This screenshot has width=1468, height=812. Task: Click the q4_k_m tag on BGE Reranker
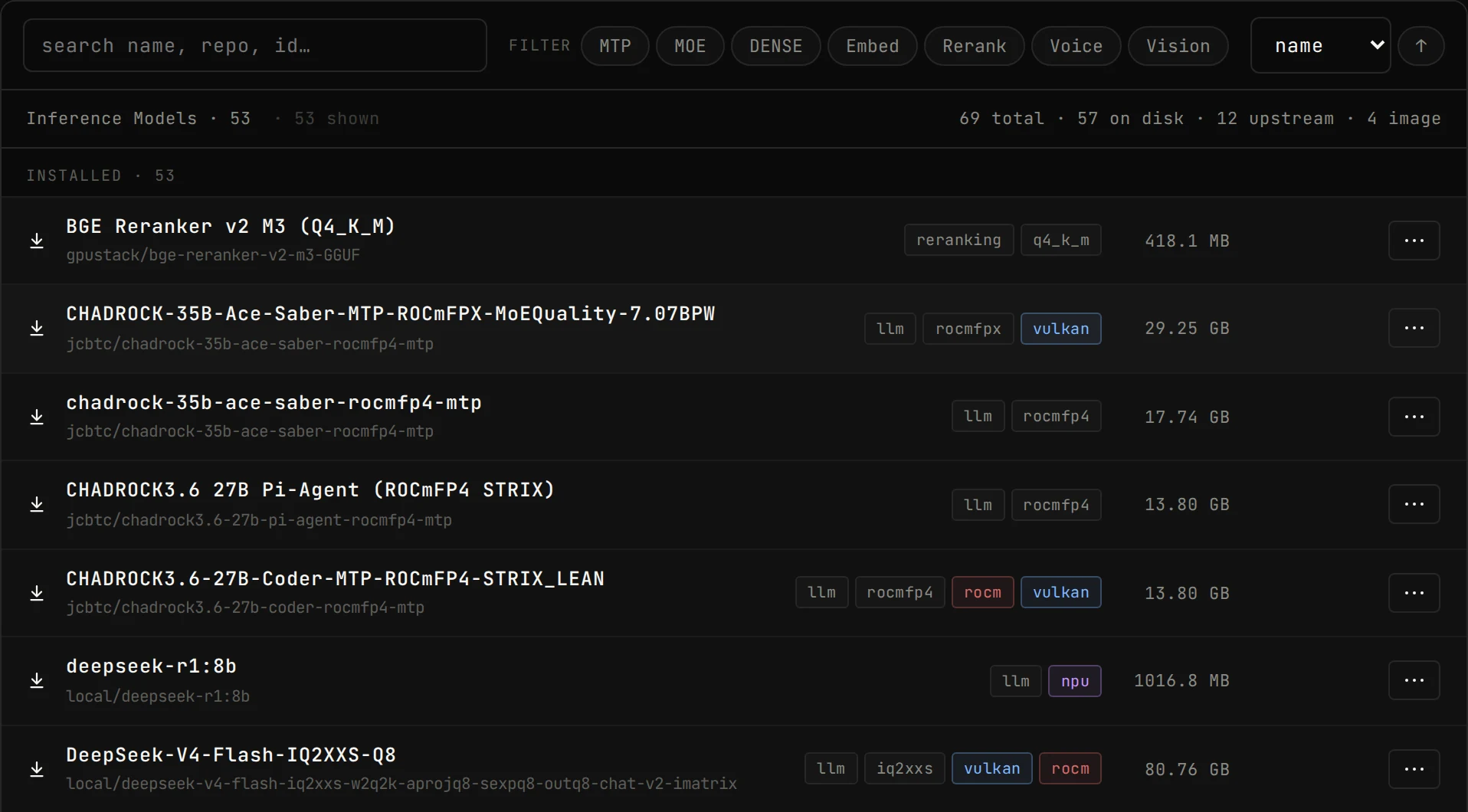1061,240
